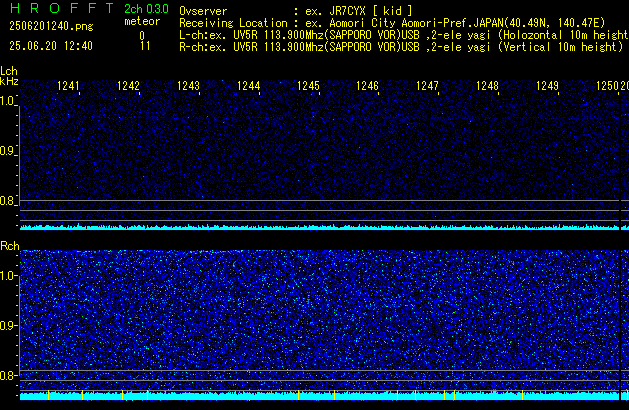Select the 1245 time tick label
Image resolution: width=629 pixels, height=410 pixels.
308,86
